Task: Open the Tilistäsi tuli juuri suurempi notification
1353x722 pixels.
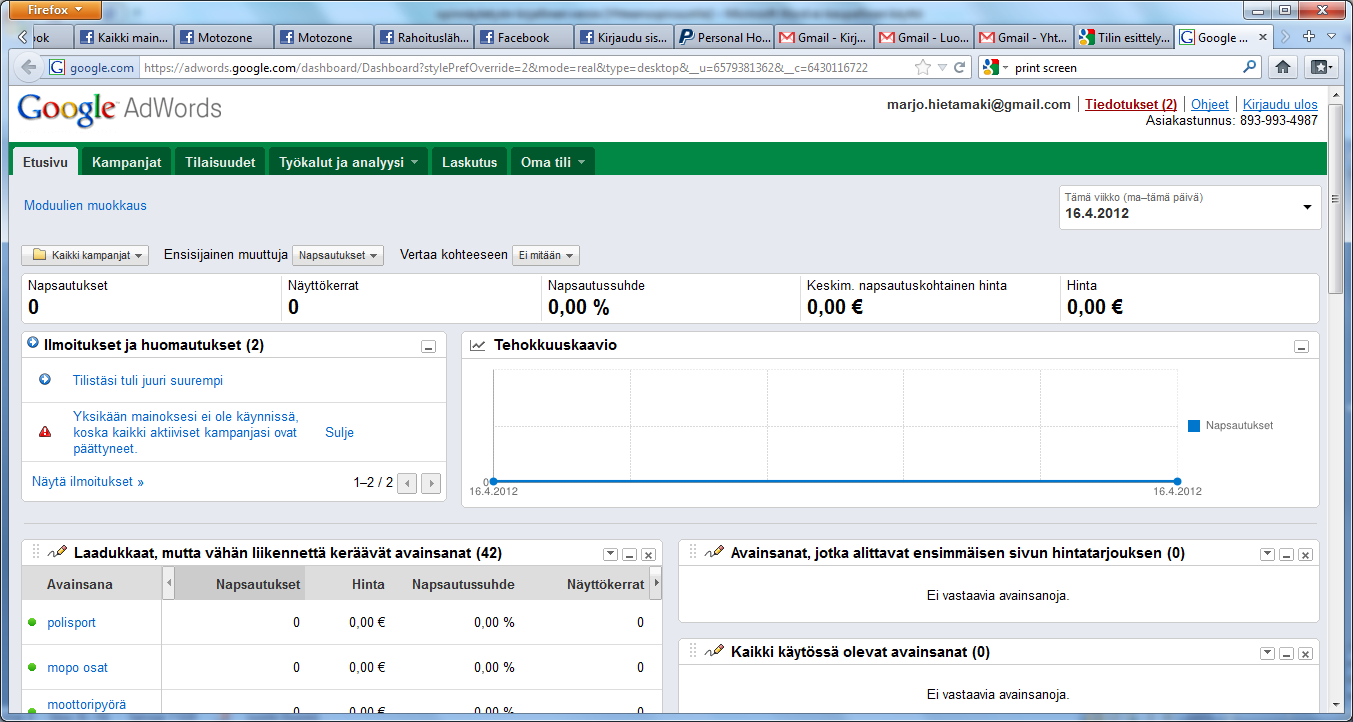Action: [148, 380]
